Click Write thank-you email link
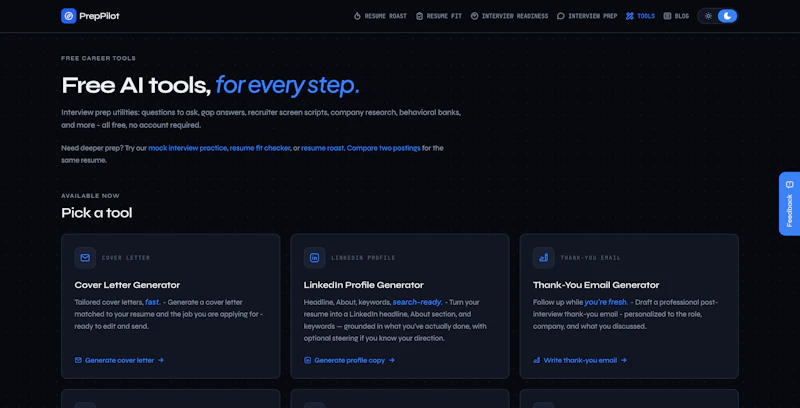800x408 pixels. click(x=580, y=360)
